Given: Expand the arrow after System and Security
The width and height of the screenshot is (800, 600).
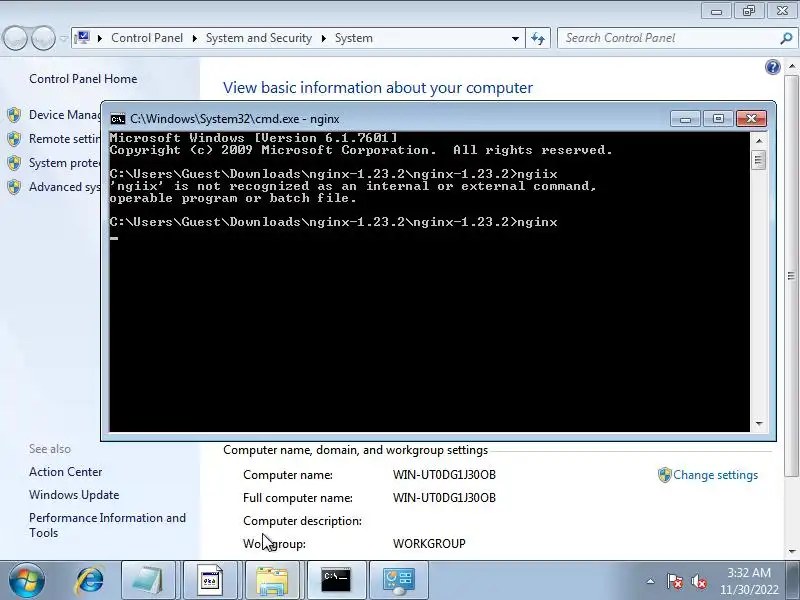Looking at the screenshot, I should coord(323,38).
